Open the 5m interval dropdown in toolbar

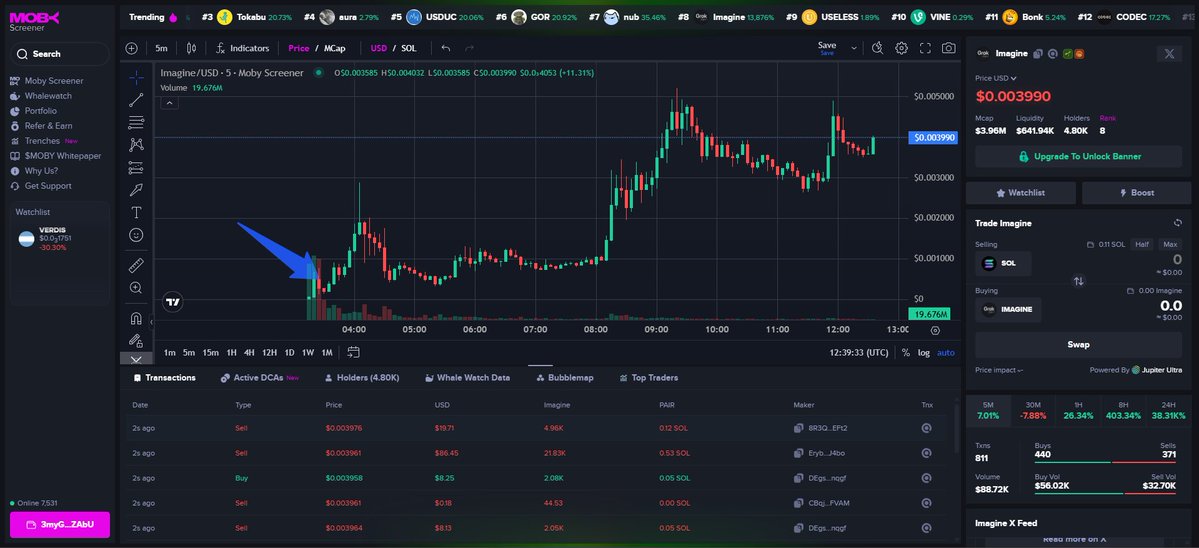point(161,48)
